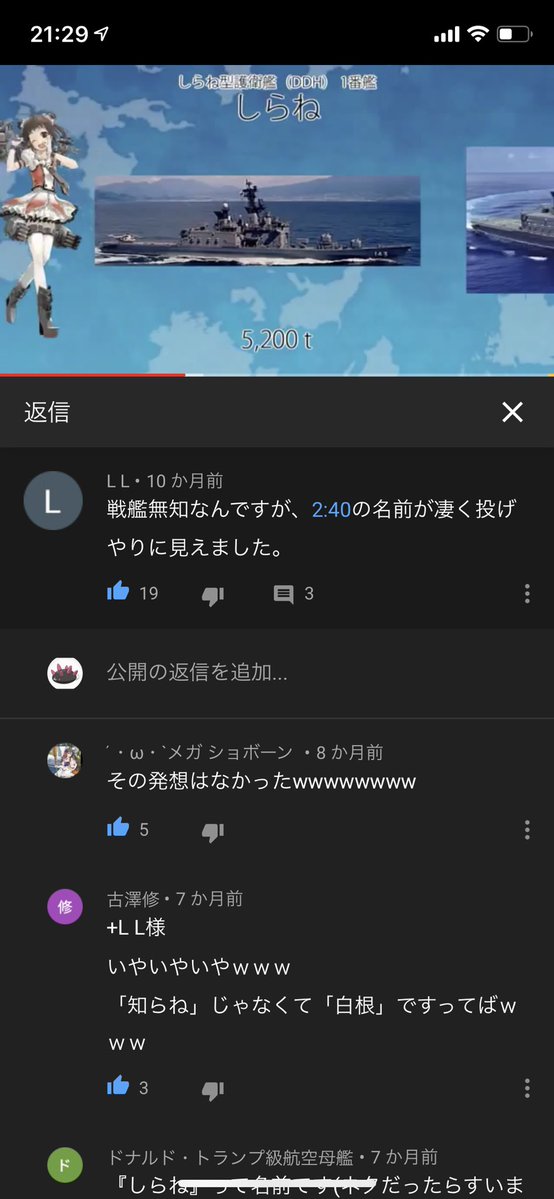Screen dimensions: 554x1199
Task: Close the replies panel with the X
Action: [512, 412]
